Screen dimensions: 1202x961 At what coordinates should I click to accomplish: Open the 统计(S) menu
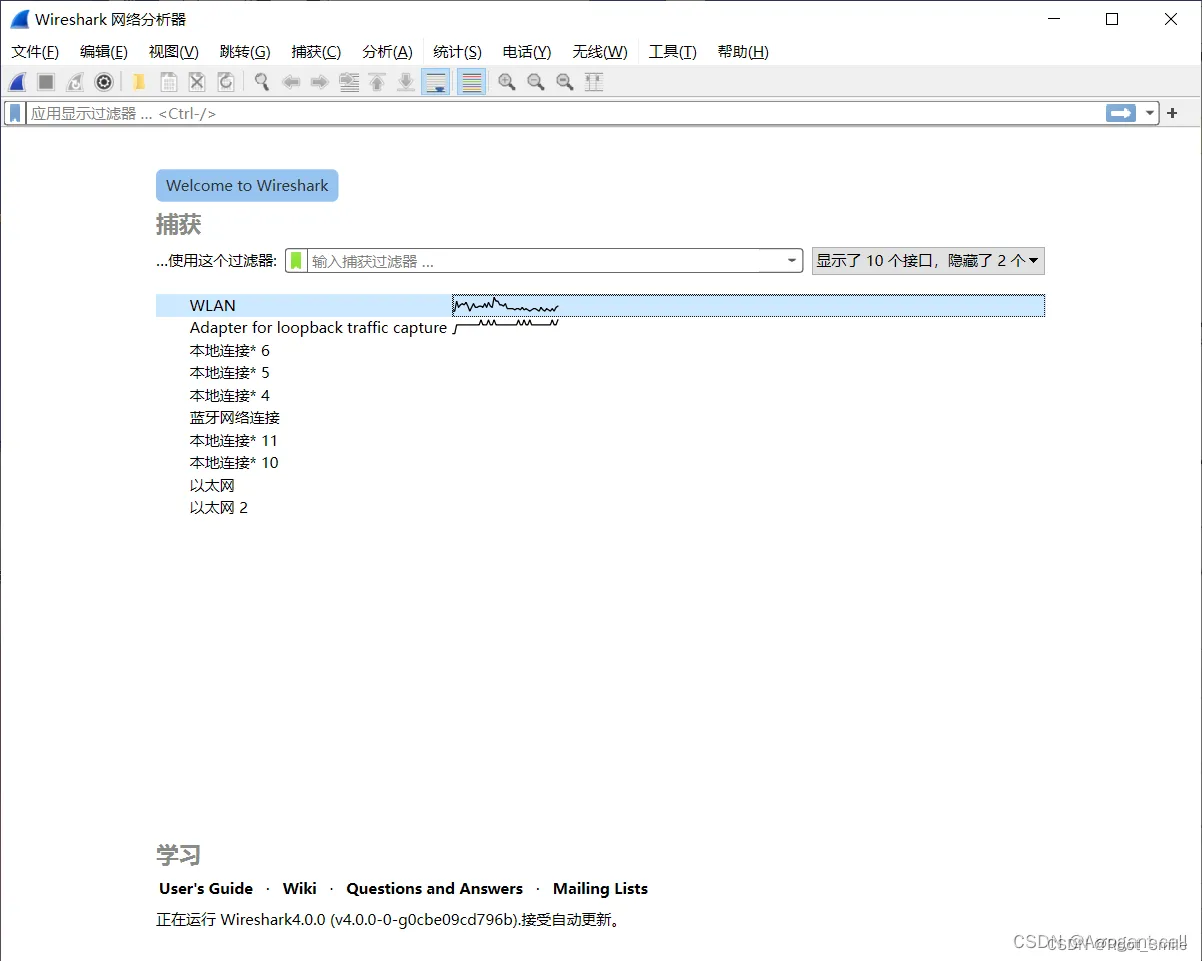[457, 52]
